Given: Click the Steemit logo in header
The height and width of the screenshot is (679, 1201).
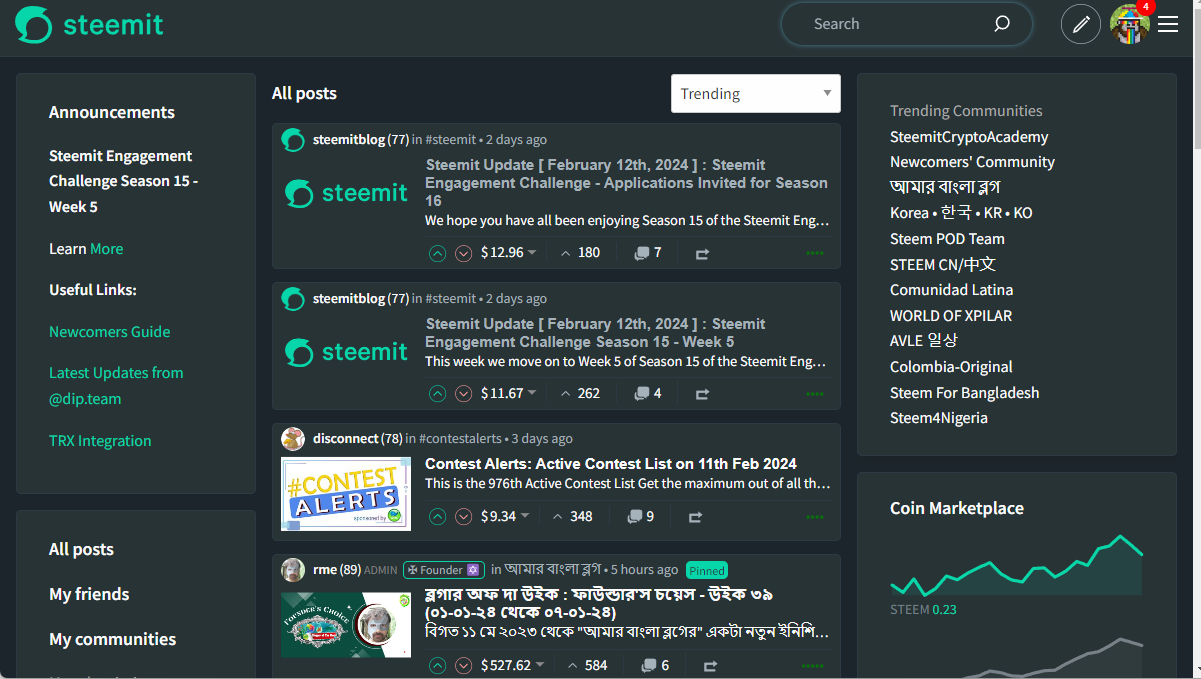Looking at the screenshot, I should (x=90, y=24).
